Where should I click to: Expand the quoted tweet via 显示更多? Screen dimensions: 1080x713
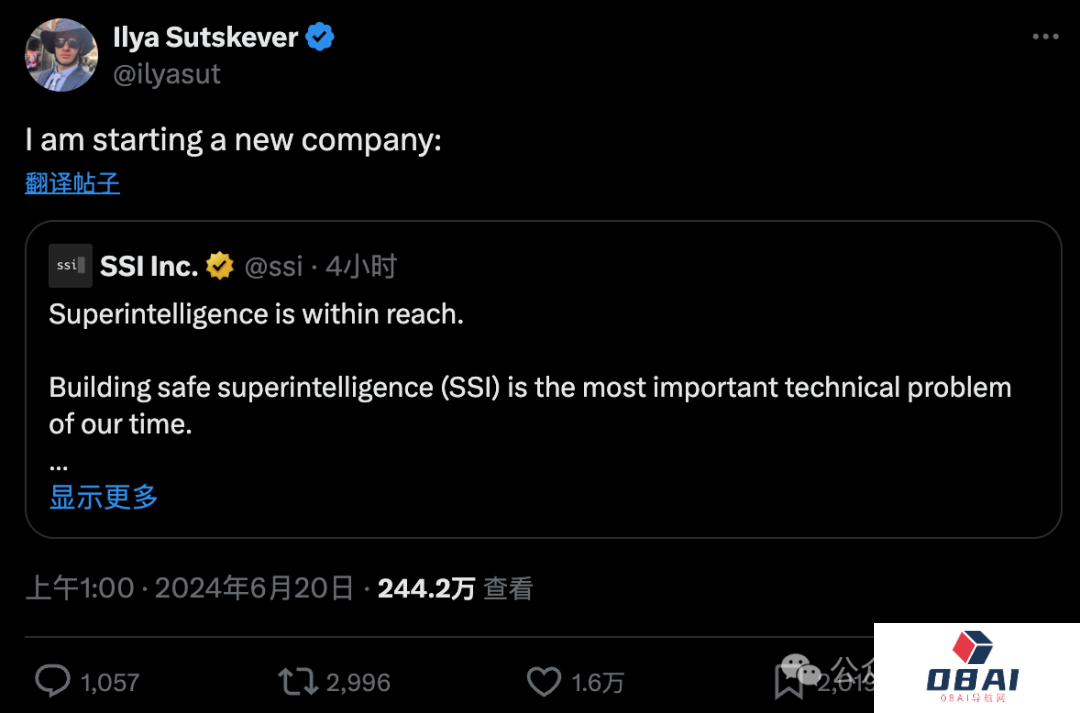pos(103,497)
